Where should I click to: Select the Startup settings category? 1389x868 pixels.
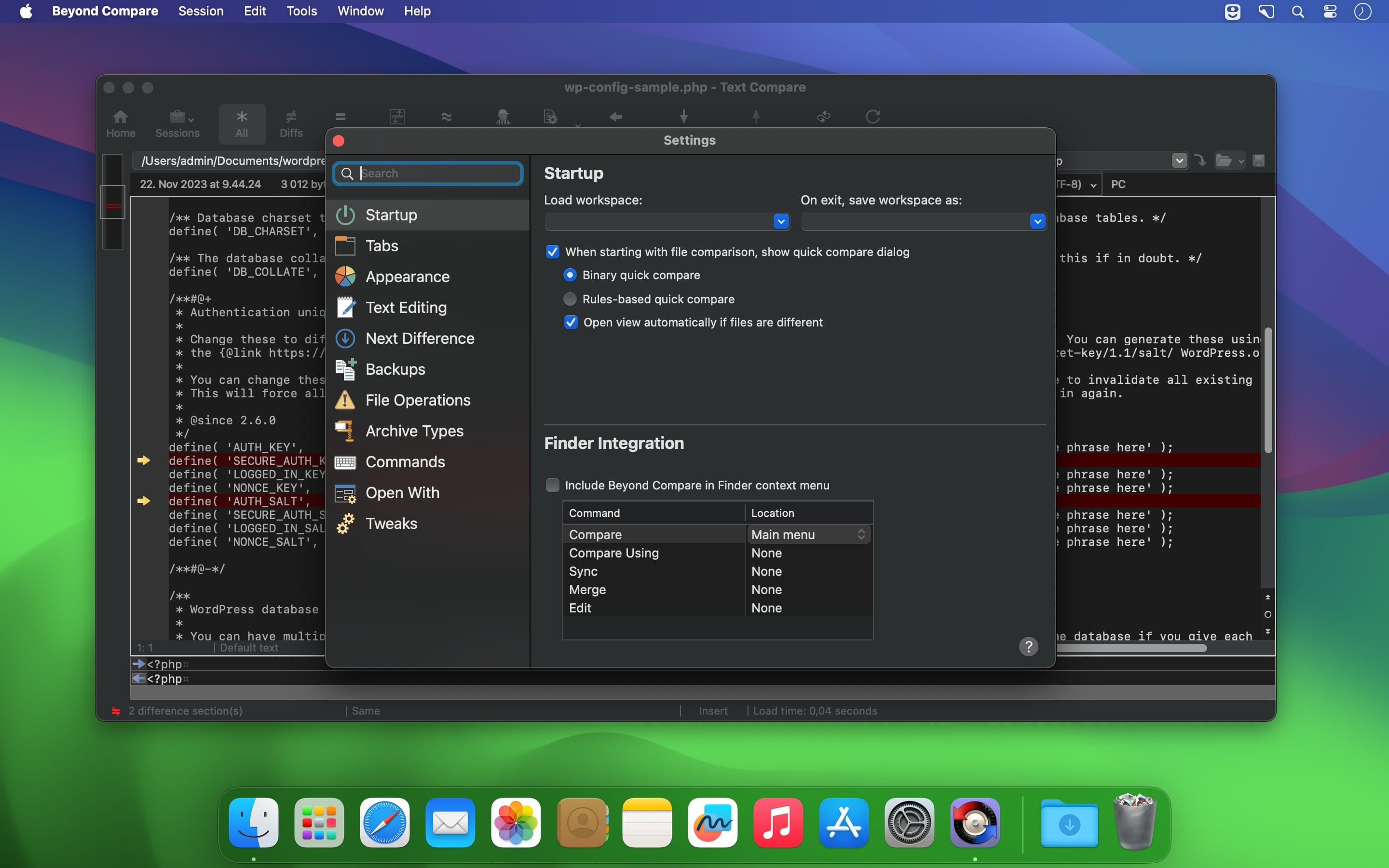coord(428,215)
